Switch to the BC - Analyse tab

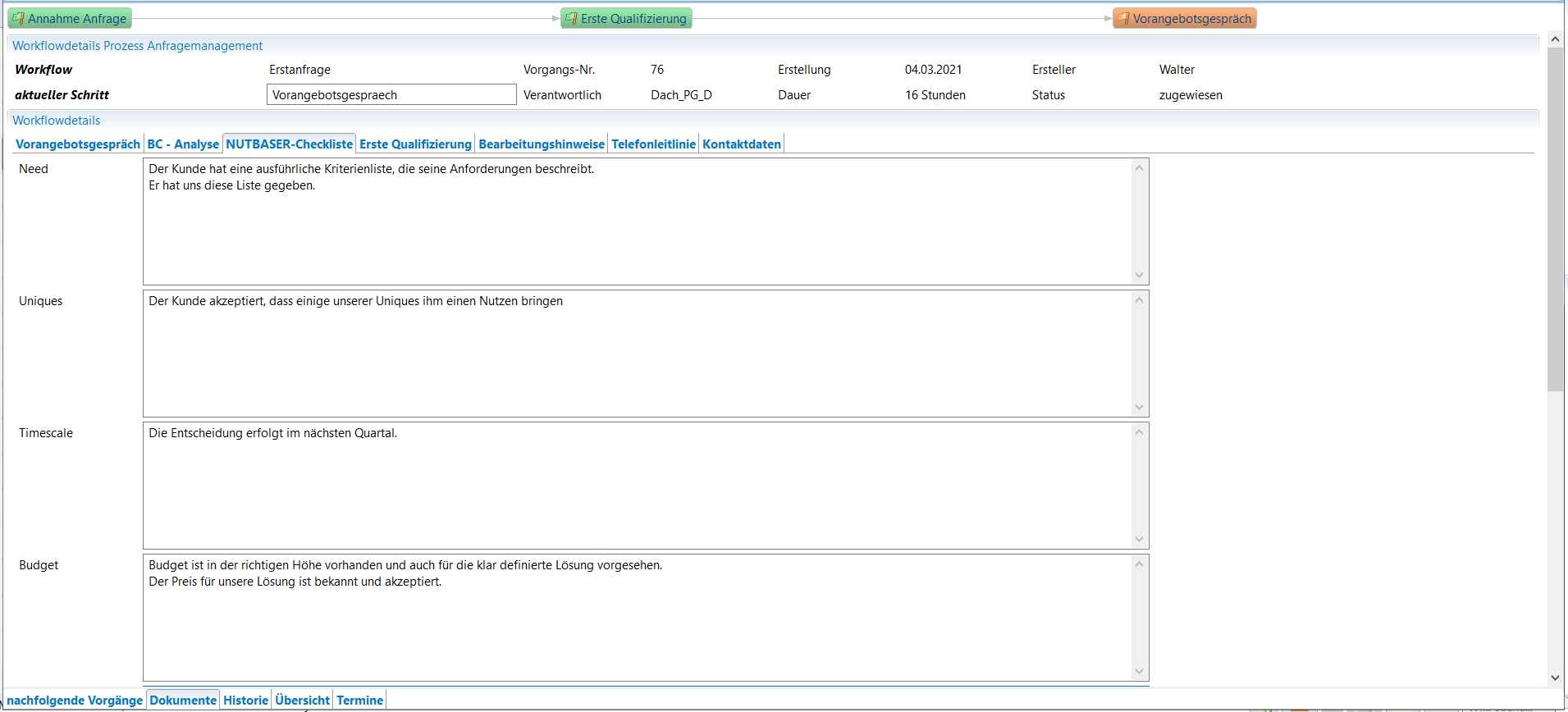coord(183,144)
